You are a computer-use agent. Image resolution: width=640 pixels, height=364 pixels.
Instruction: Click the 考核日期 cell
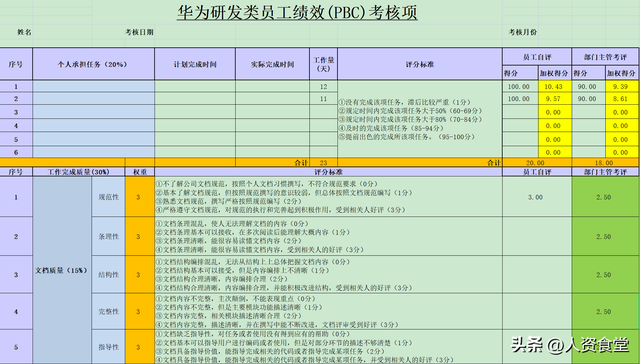tap(139, 32)
